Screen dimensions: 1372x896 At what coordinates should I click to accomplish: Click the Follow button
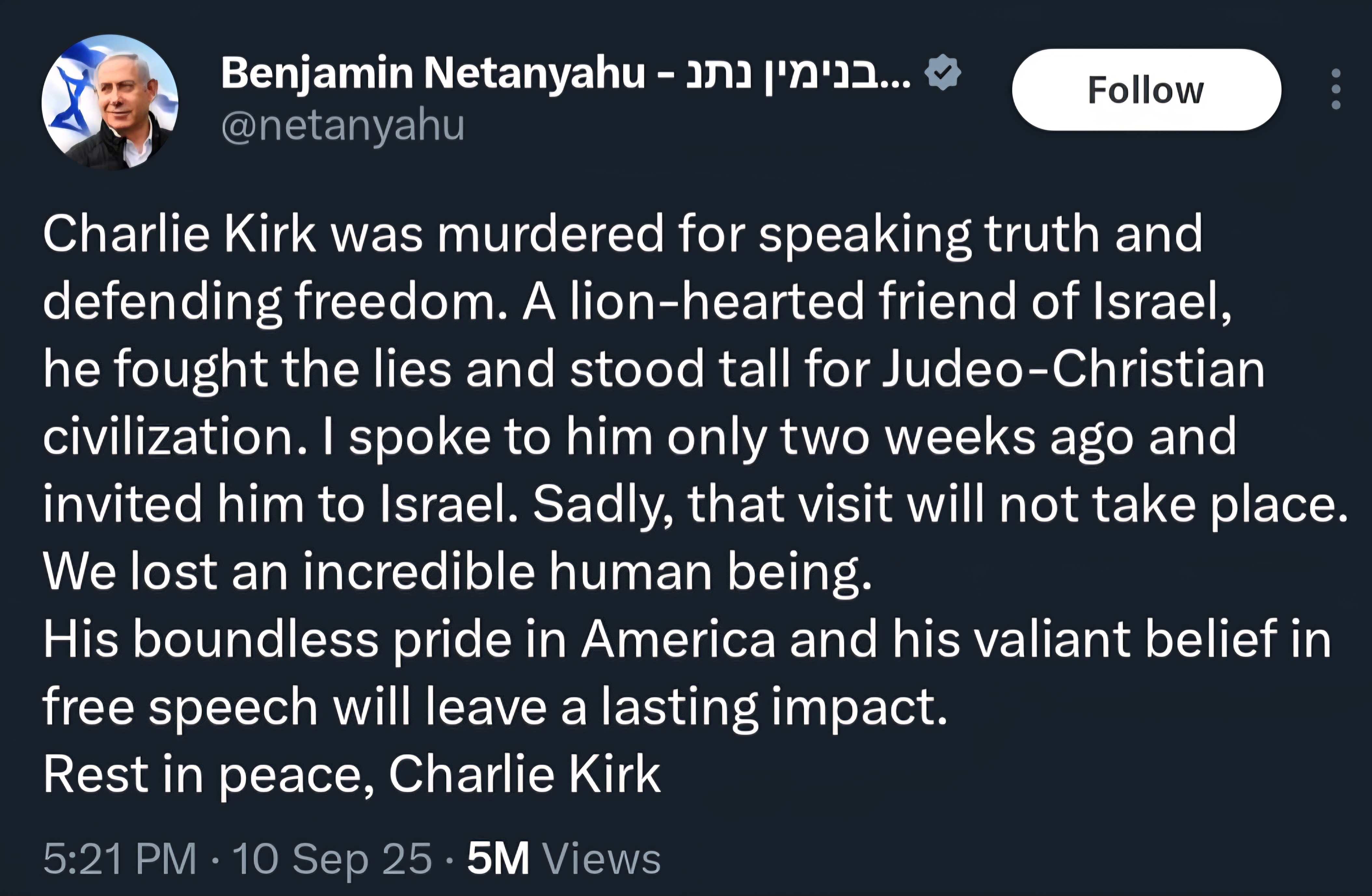(x=1146, y=90)
